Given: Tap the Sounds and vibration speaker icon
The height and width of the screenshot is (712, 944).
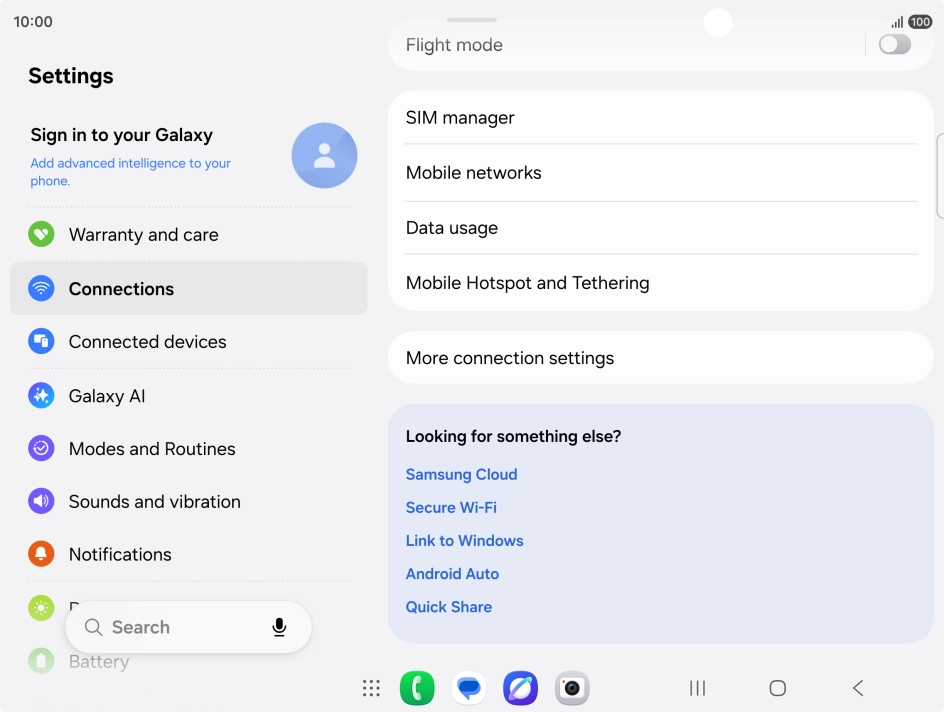Looking at the screenshot, I should (41, 501).
